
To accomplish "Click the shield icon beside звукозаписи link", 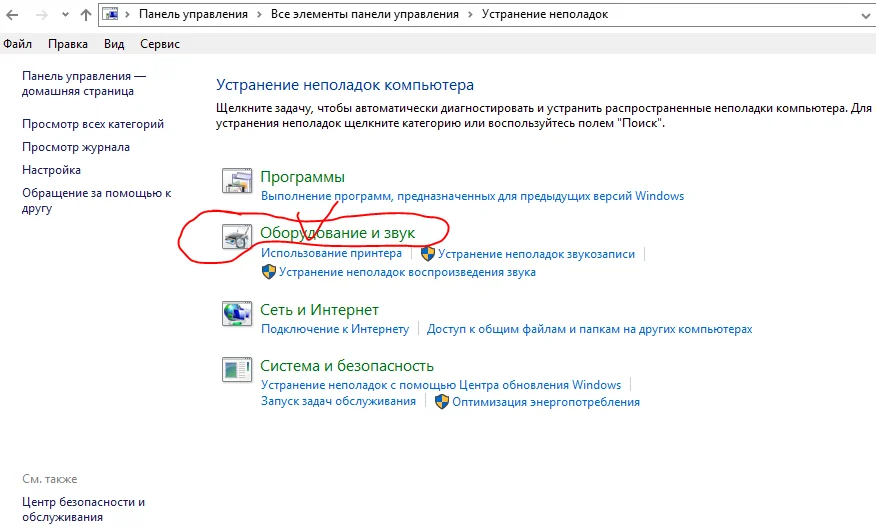I will click(427, 254).
